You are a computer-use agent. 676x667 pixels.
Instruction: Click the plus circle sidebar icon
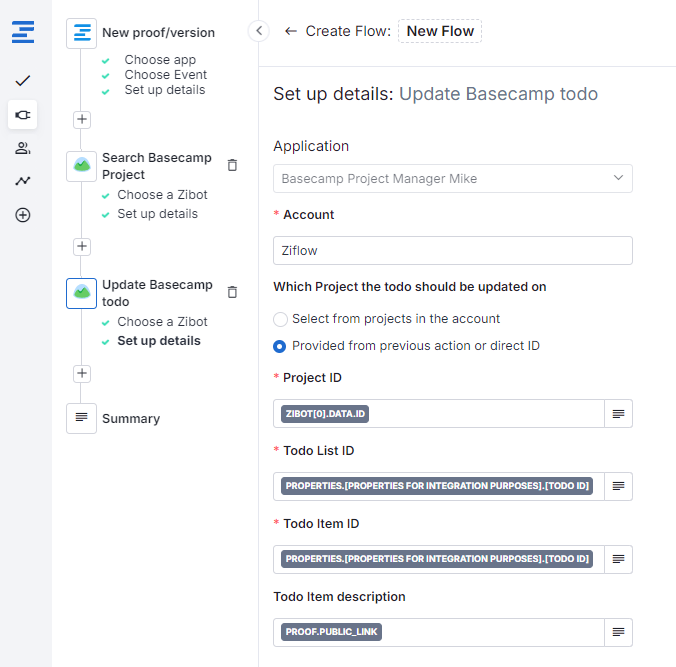23,215
